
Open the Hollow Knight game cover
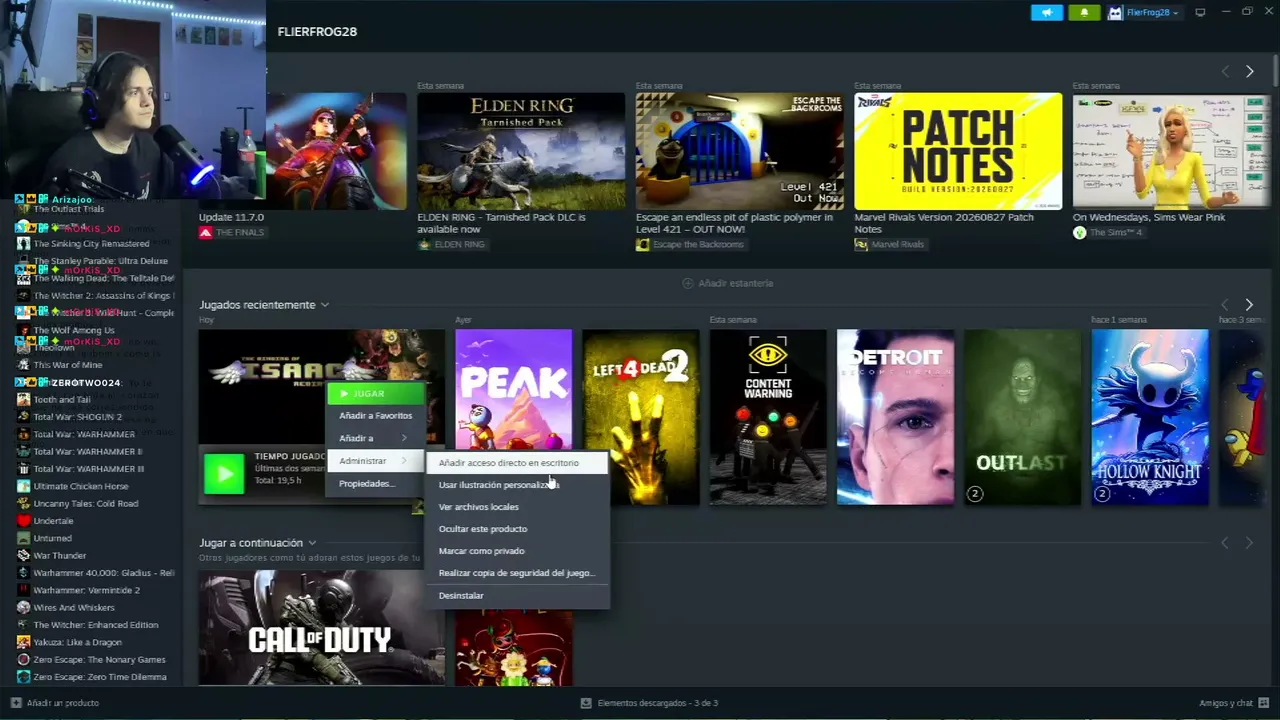1150,417
